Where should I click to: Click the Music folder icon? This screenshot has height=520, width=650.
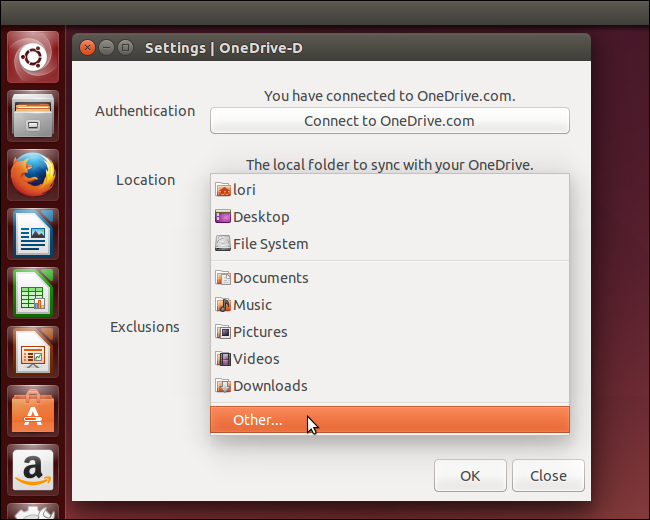[223, 305]
